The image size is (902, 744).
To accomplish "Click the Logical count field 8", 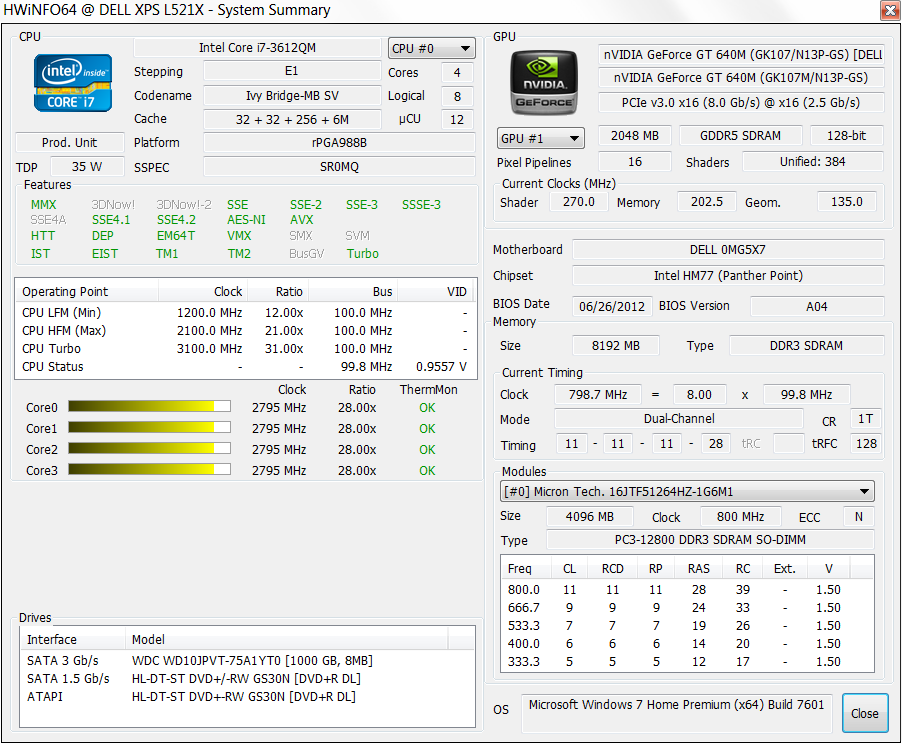I will pyautogui.click(x=457, y=96).
